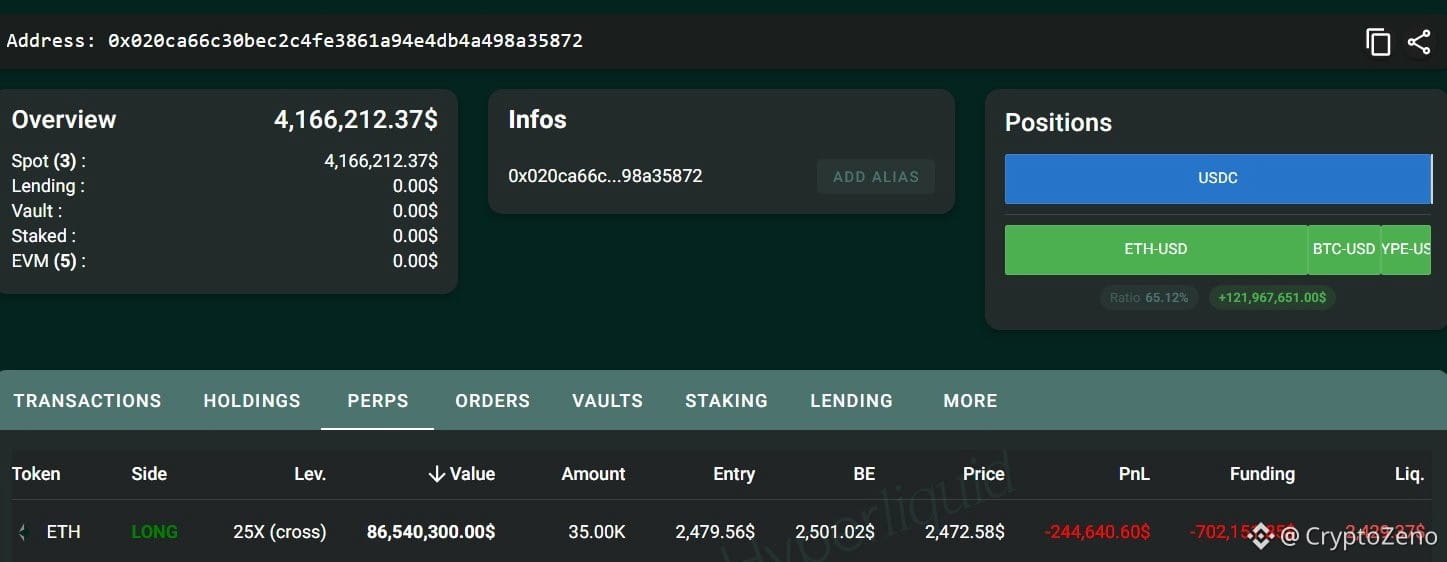This screenshot has width=1447, height=562.
Task: Click the Ratio 65.12% badge
Action: click(x=1149, y=298)
